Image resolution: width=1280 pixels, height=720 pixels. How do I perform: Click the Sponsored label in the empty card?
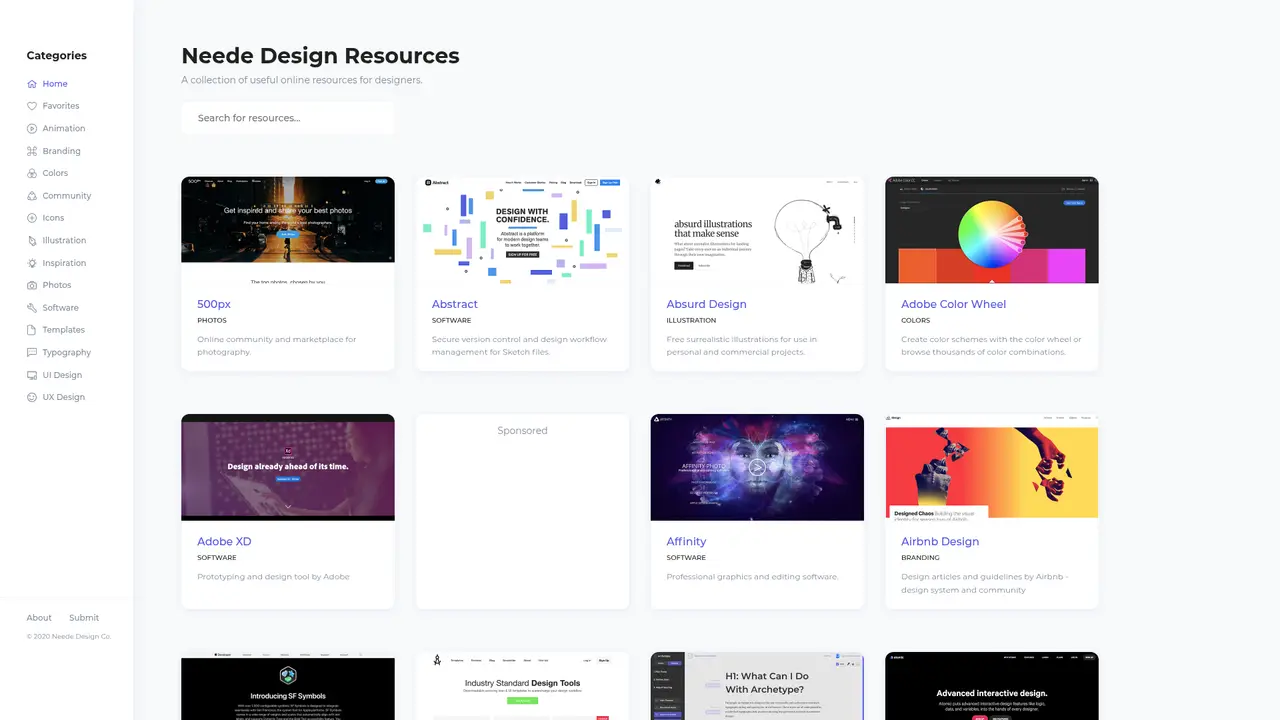click(x=523, y=431)
